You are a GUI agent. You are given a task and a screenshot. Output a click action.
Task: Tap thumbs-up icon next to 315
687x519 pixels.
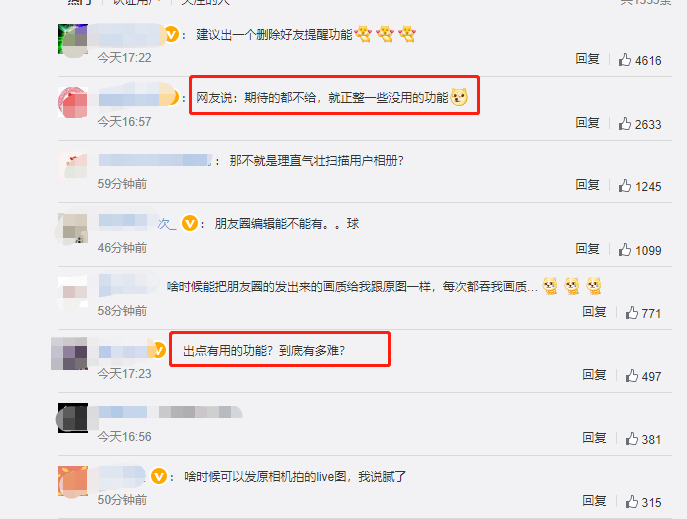pyautogui.click(x=632, y=501)
